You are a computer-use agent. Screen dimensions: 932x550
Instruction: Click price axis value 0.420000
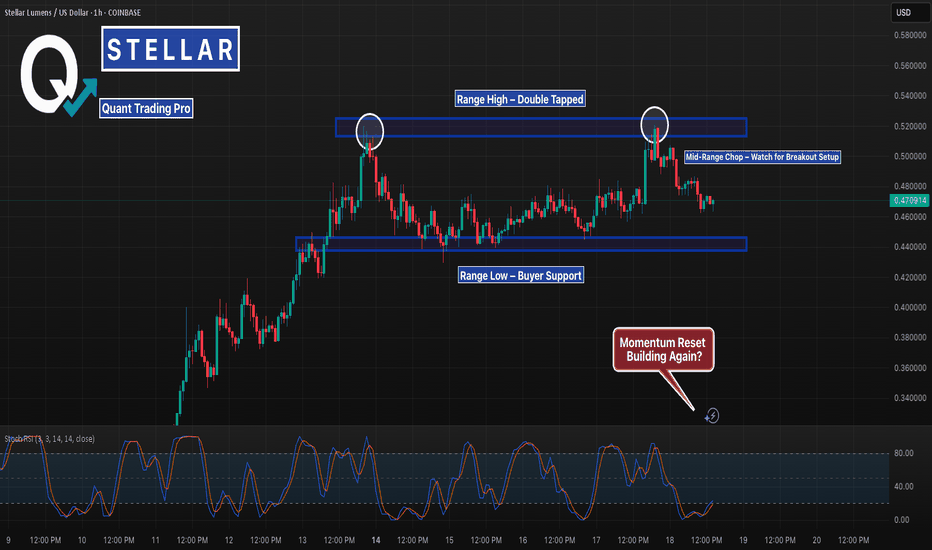coord(910,277)
